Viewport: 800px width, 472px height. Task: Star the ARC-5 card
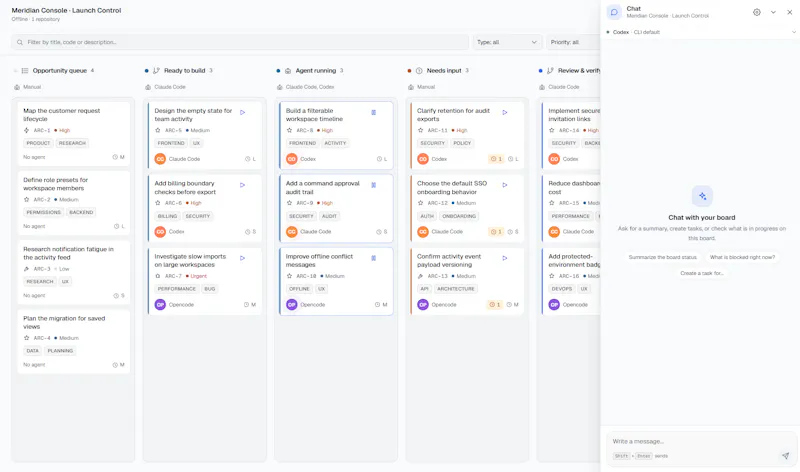tap(158, 130)
